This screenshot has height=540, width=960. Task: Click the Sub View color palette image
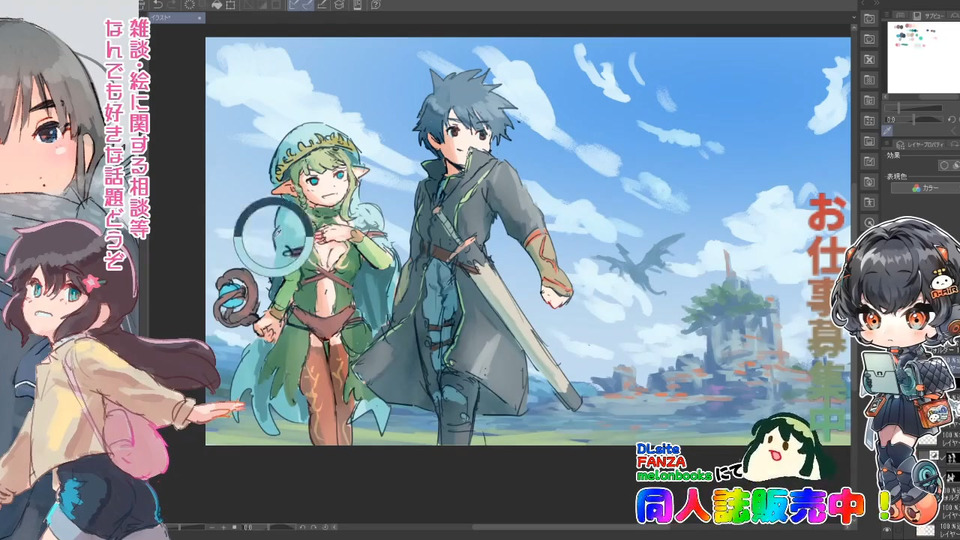coord(922,55)
